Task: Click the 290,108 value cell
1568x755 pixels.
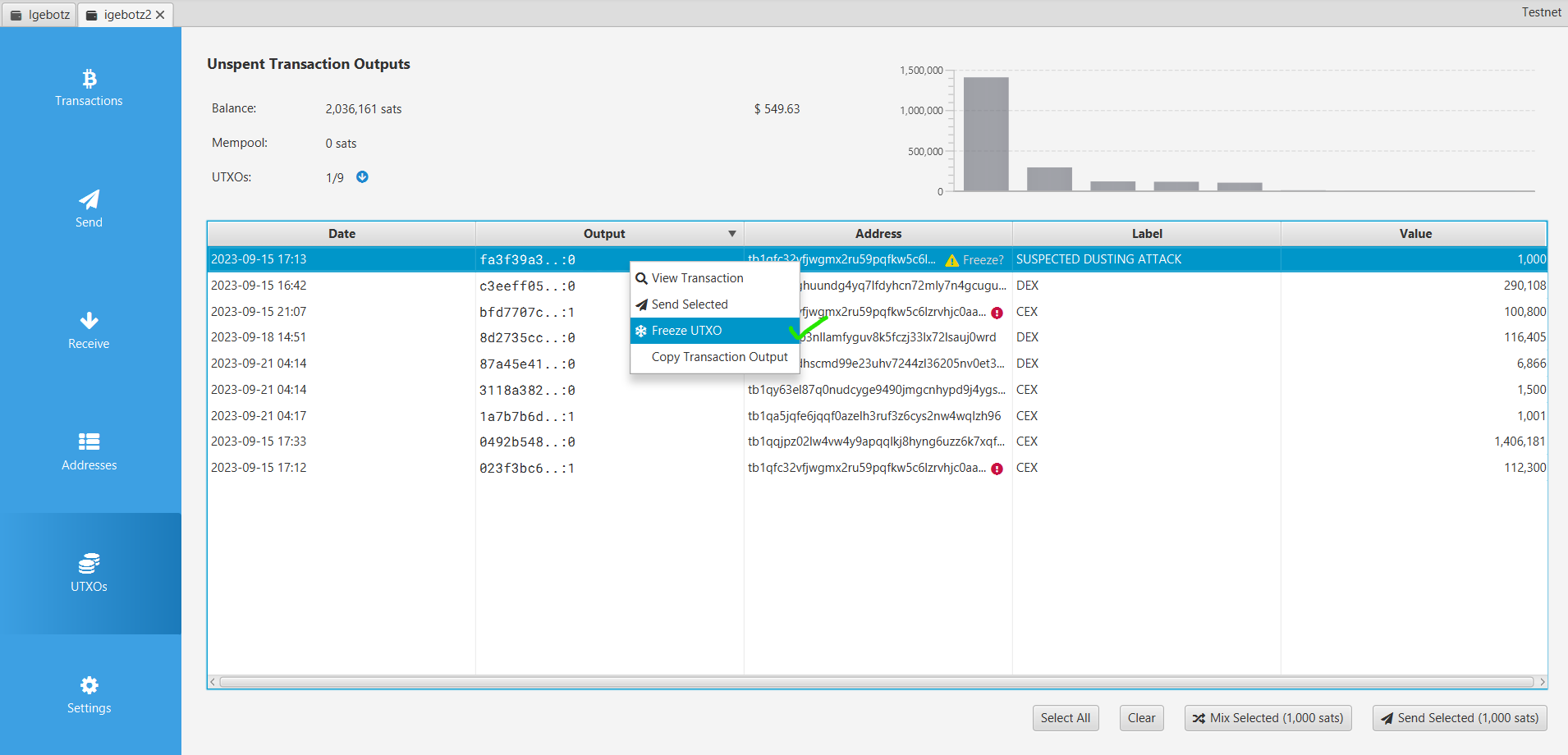Action: [1414, 286]
